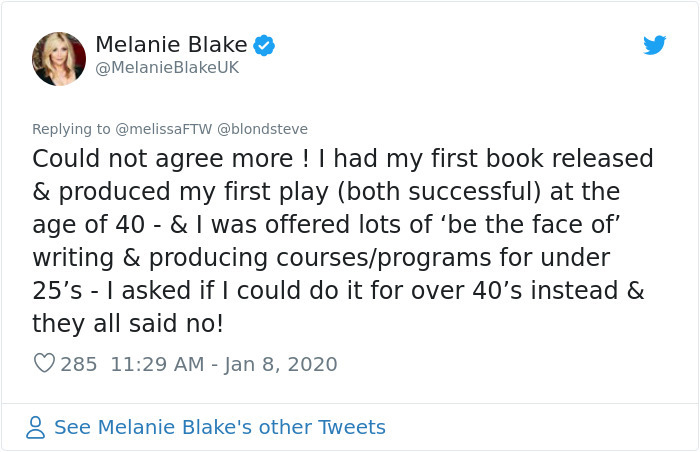700x452 pixels.
Task: Click the Twitter bird logo
Action: 654,44
